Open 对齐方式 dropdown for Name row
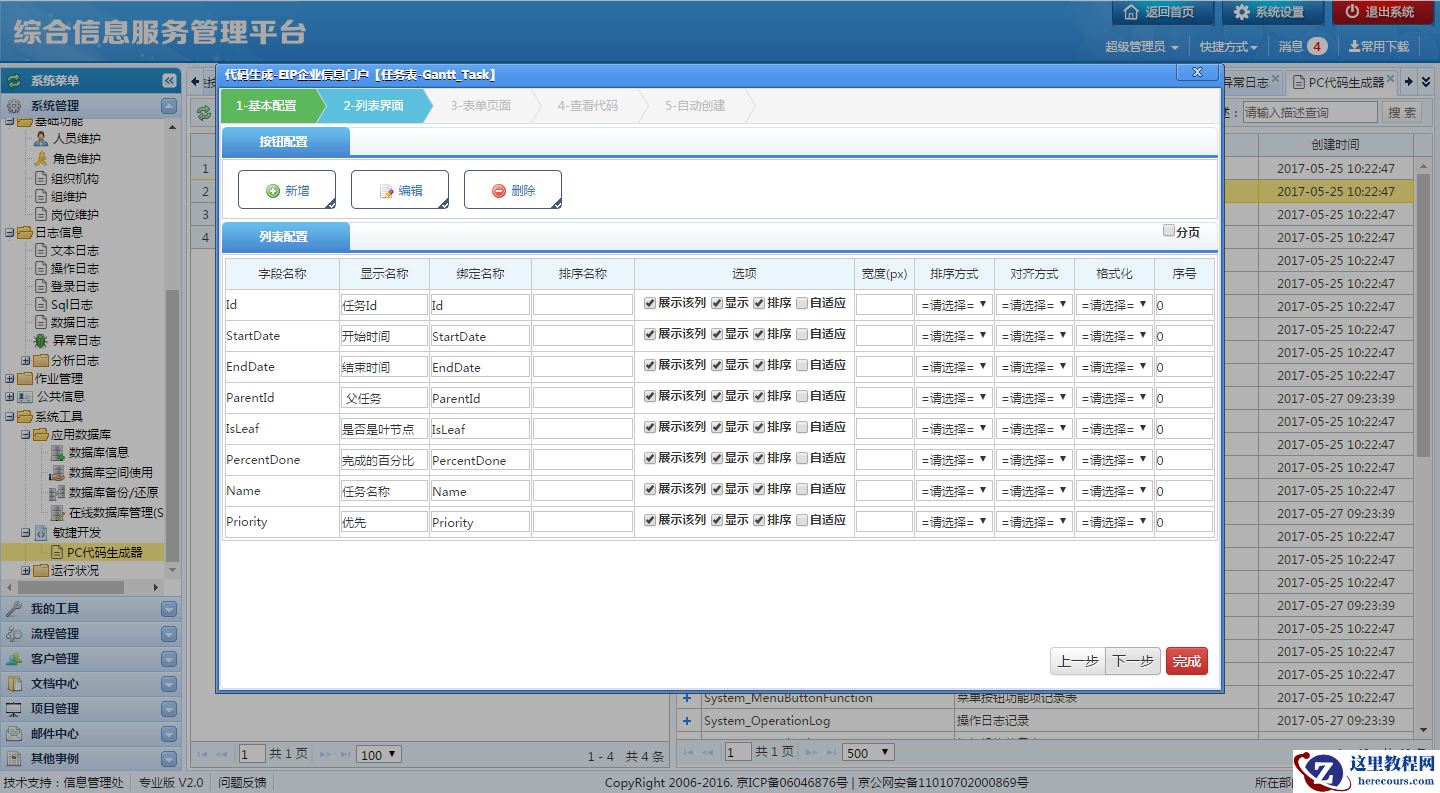Screen dimensions: 1440x793 (x=1034, y=491)
